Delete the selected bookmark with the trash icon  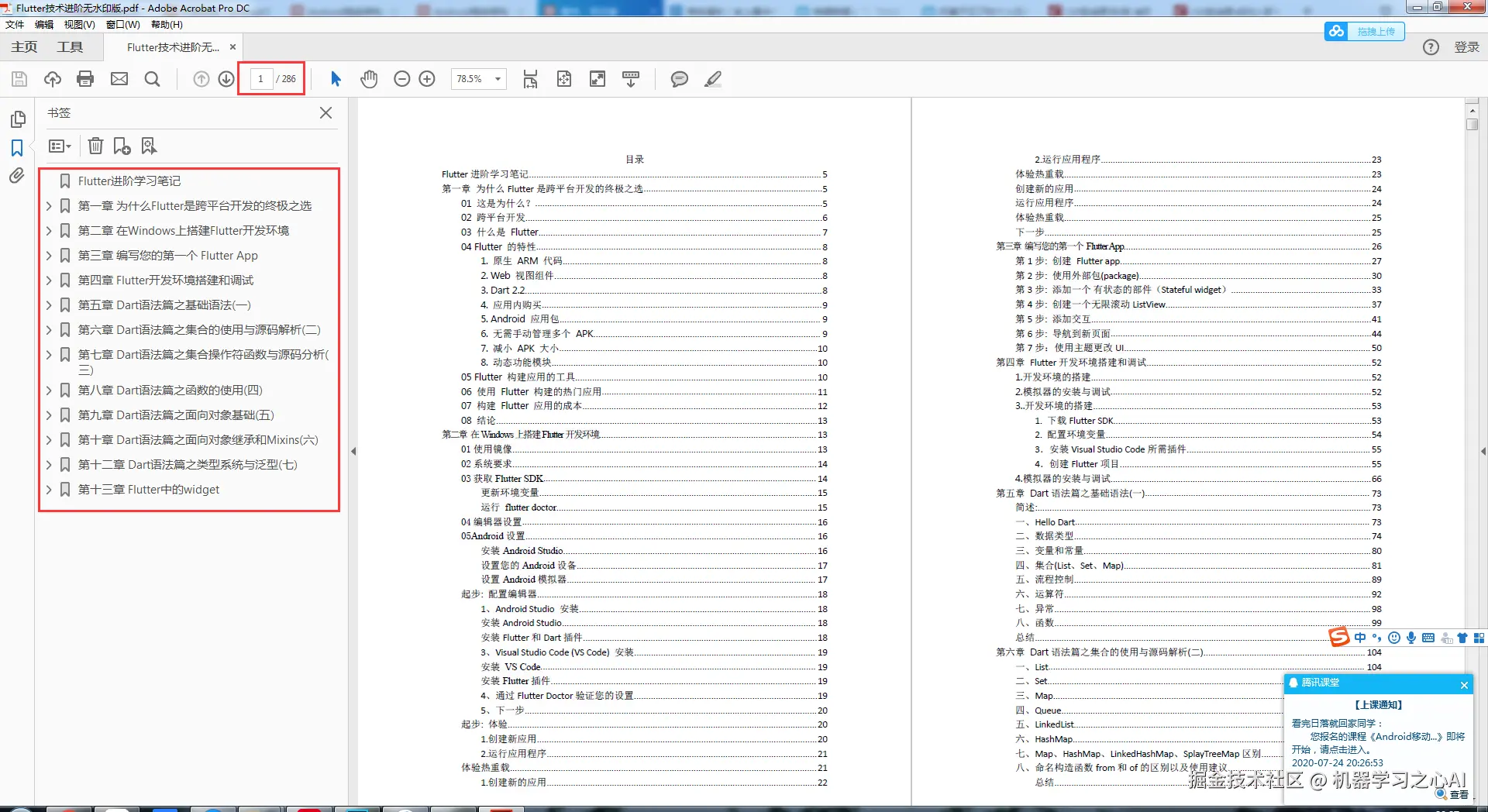pyautogui.click(x=95, y=146)
